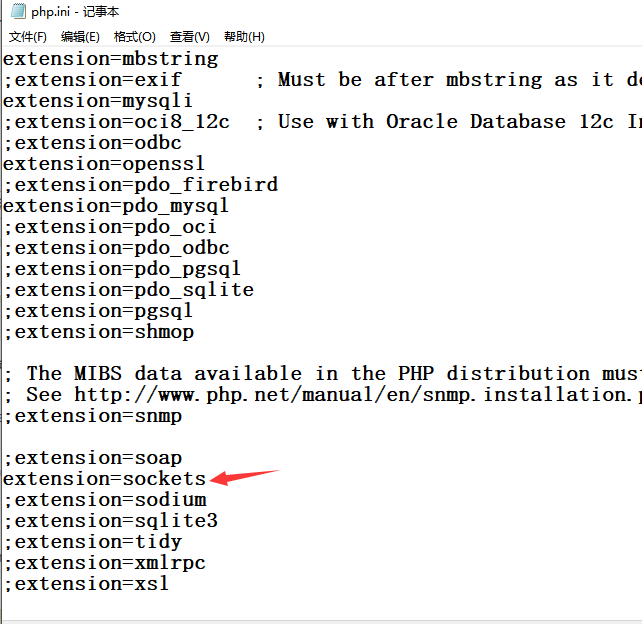Place cursor in the extension=mbstring line
The width and height of the screenshot is (642, 624).
pos(111,59)
